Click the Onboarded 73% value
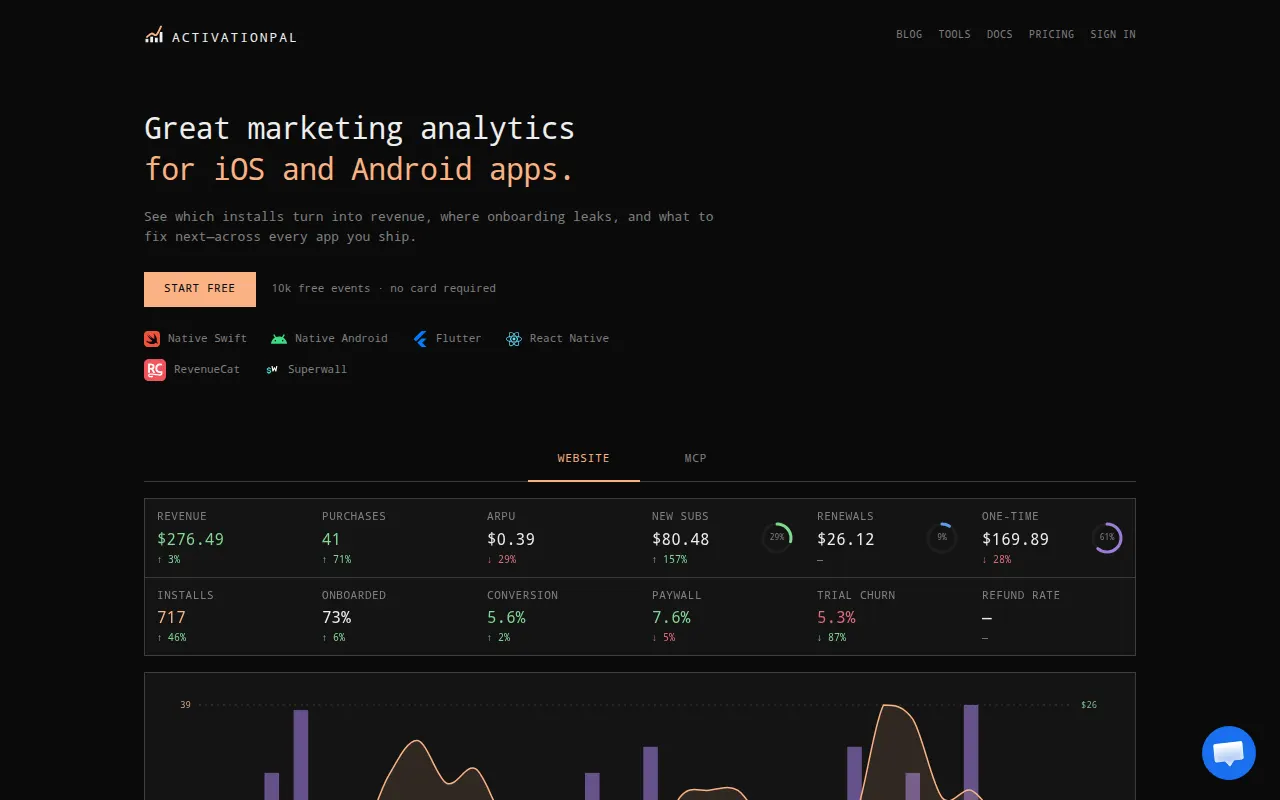This screenshot has width=1280, height=800. [x=337, y=618]
